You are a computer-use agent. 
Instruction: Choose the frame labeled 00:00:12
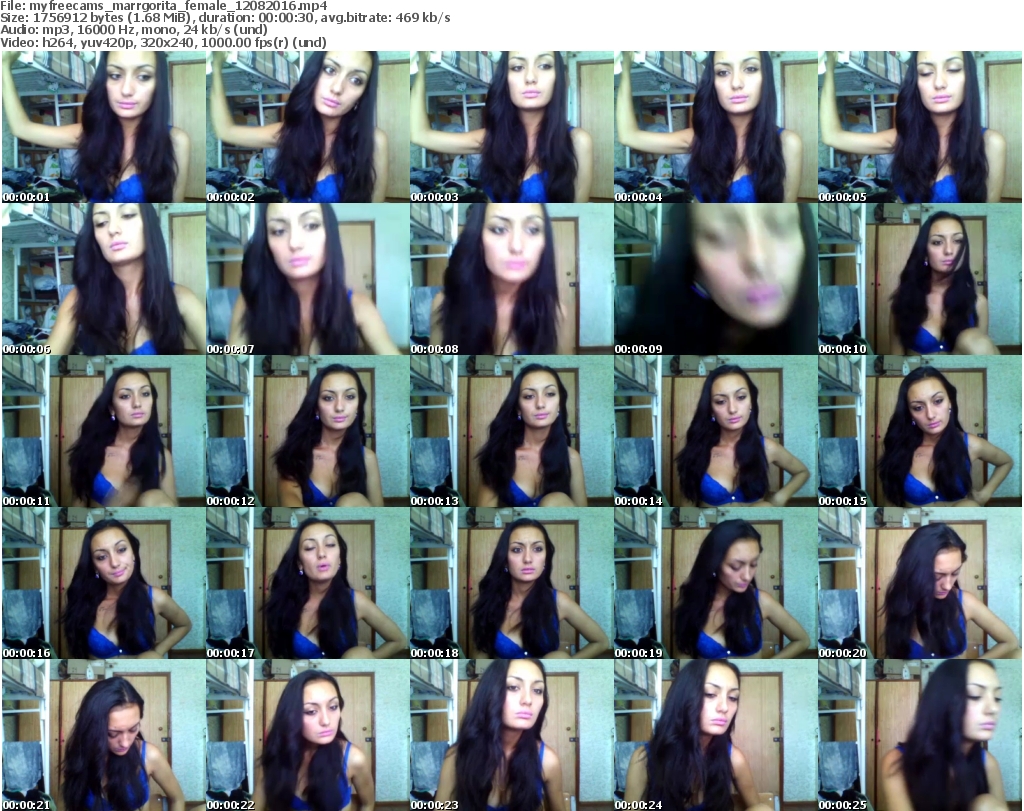pyautogui.click(x=308, y=431)
